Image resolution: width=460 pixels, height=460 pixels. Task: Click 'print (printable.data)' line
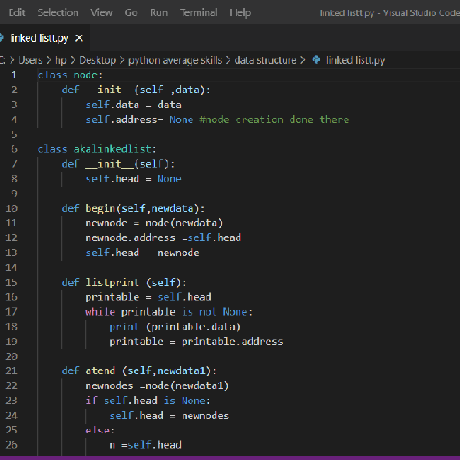[x=175, y=327]
